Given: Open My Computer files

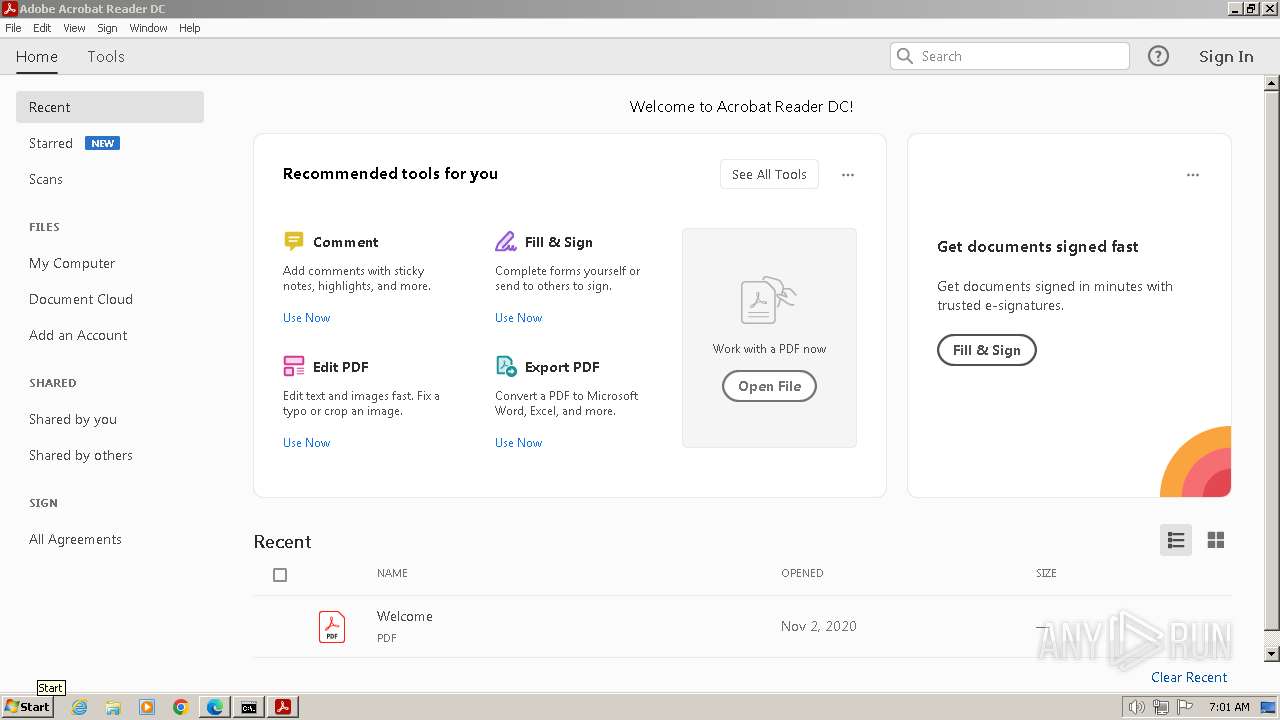Looking at the screenshot, I should pyautogui.click(x=72, y=263).
